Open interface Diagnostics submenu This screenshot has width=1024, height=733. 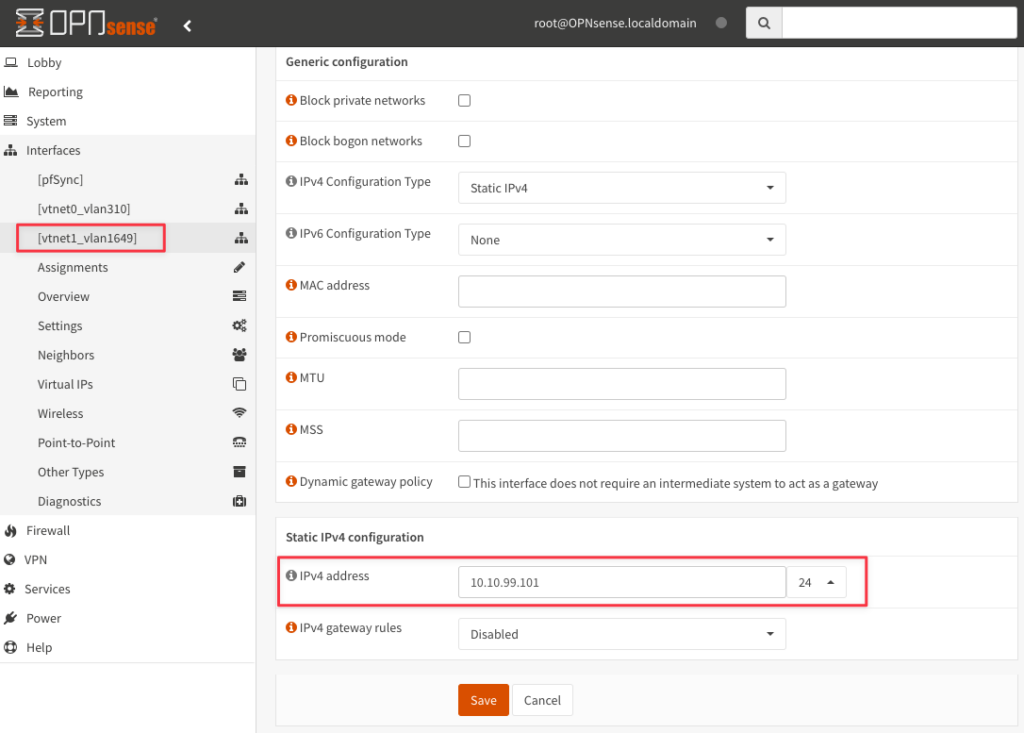[69, 501]
